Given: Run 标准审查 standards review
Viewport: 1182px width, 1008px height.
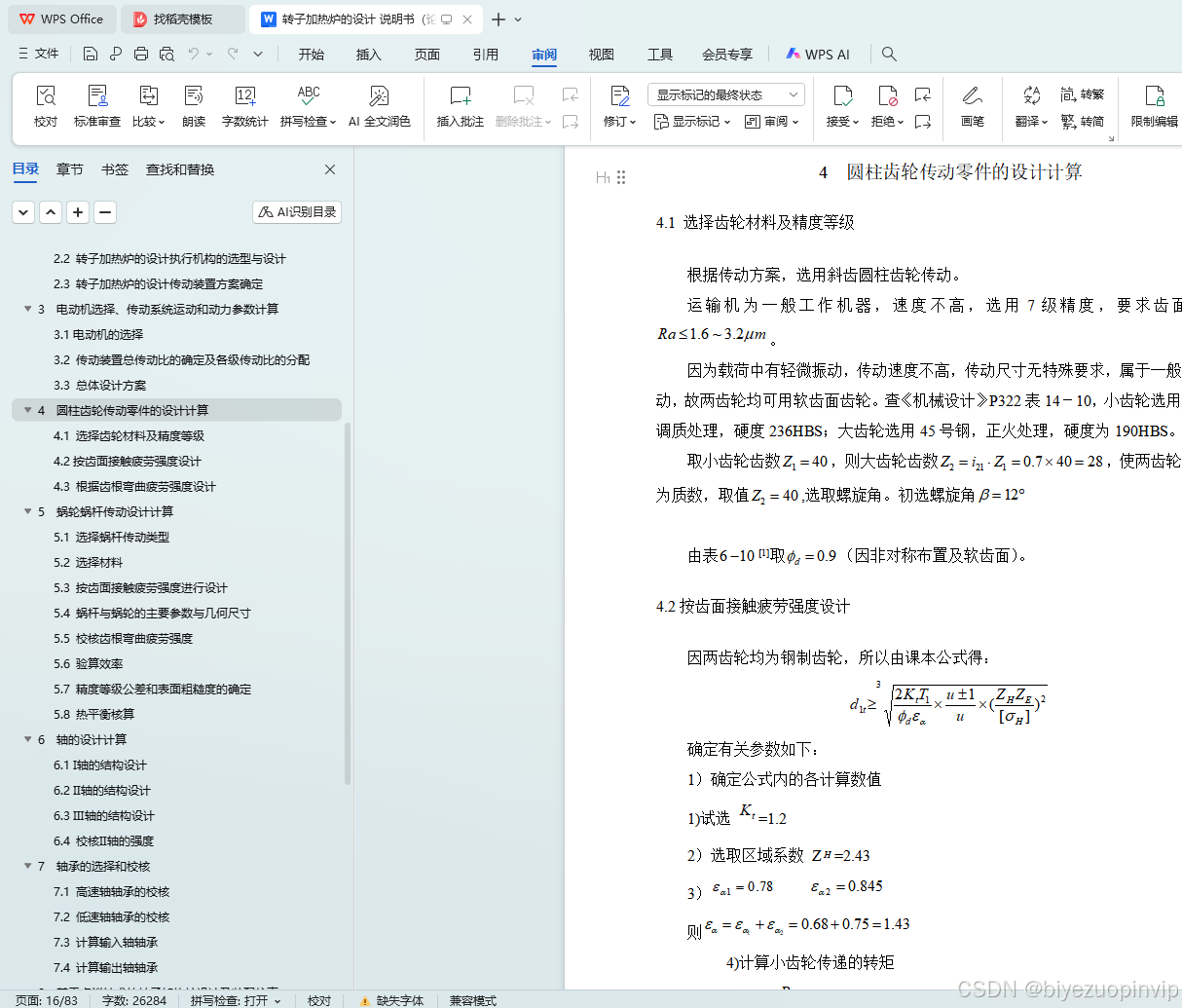Looking at the screenshot, I should point(97,106).
